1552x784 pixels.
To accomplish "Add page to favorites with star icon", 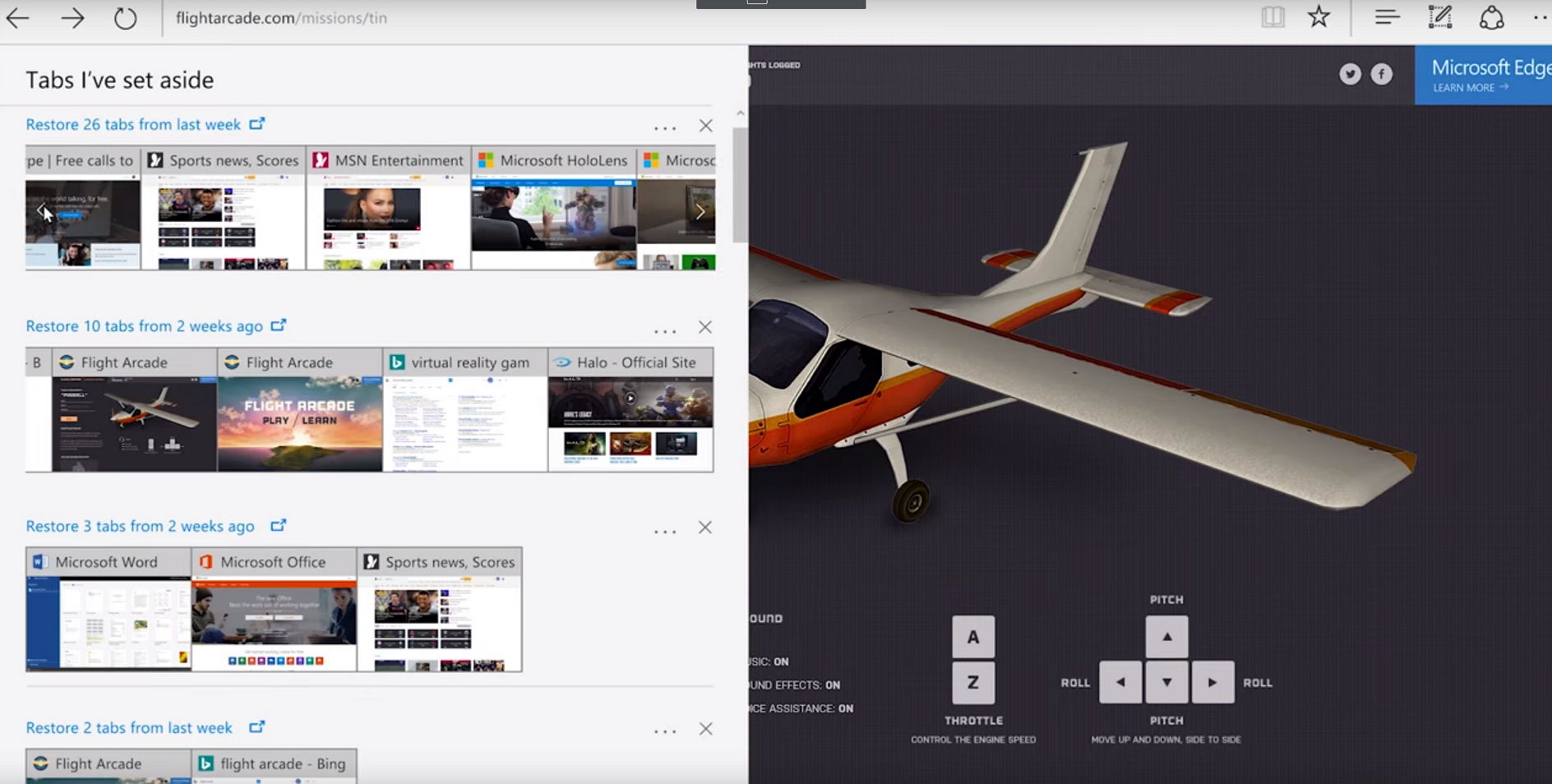I will tap(1319, 17).
